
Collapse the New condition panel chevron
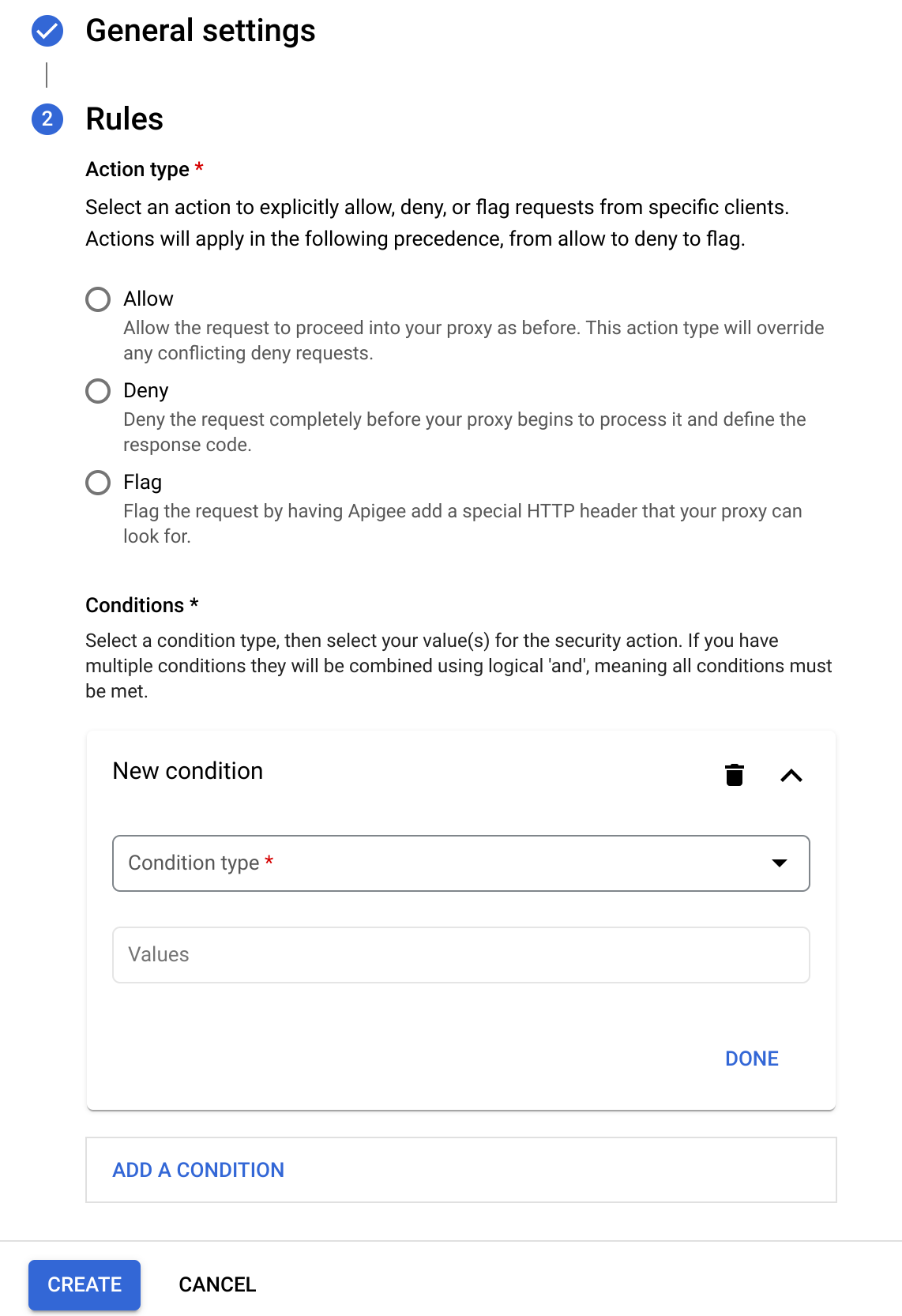pyautogui.click(x=791, y=776)
